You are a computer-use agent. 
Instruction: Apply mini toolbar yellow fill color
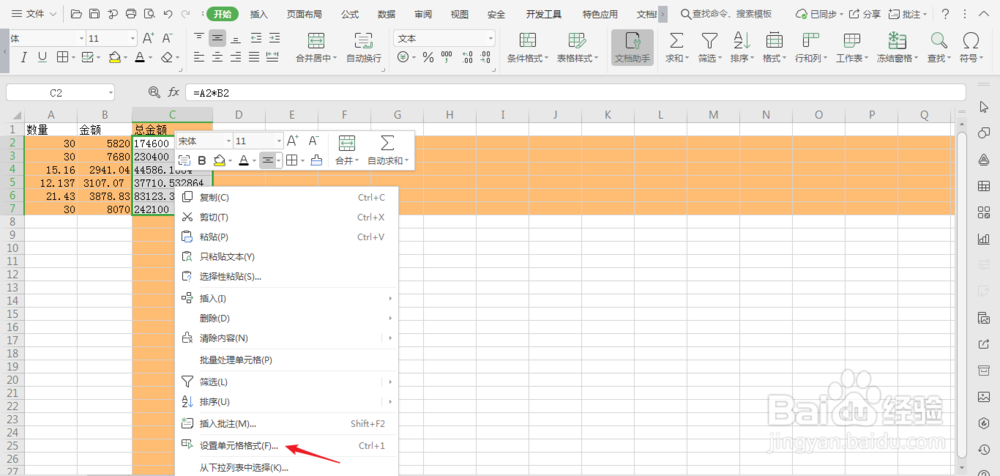click(x=219, y=161)
